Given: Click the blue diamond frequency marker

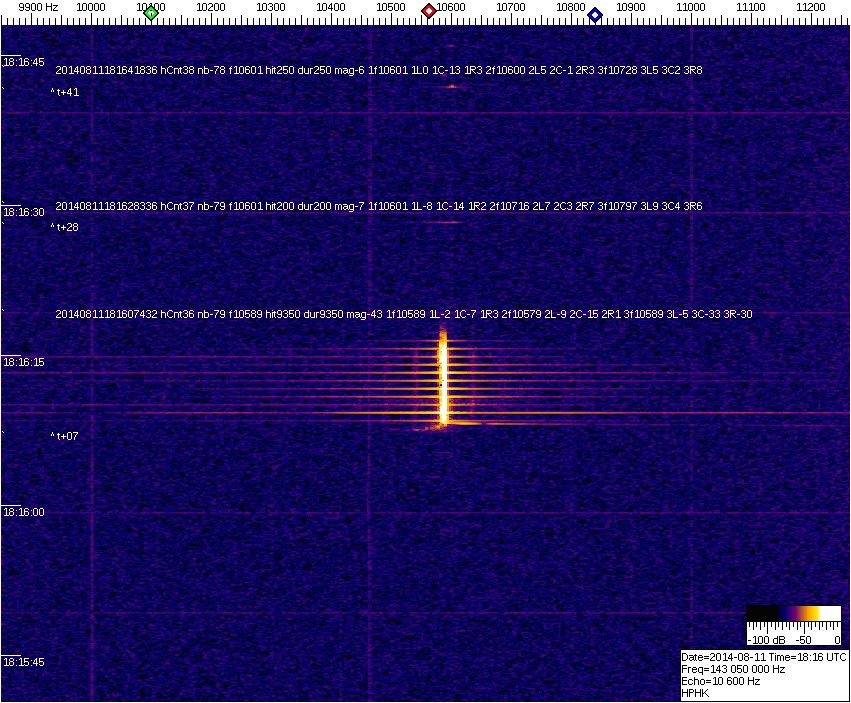Looking at the screenshot, I should (x=595, y=14).
